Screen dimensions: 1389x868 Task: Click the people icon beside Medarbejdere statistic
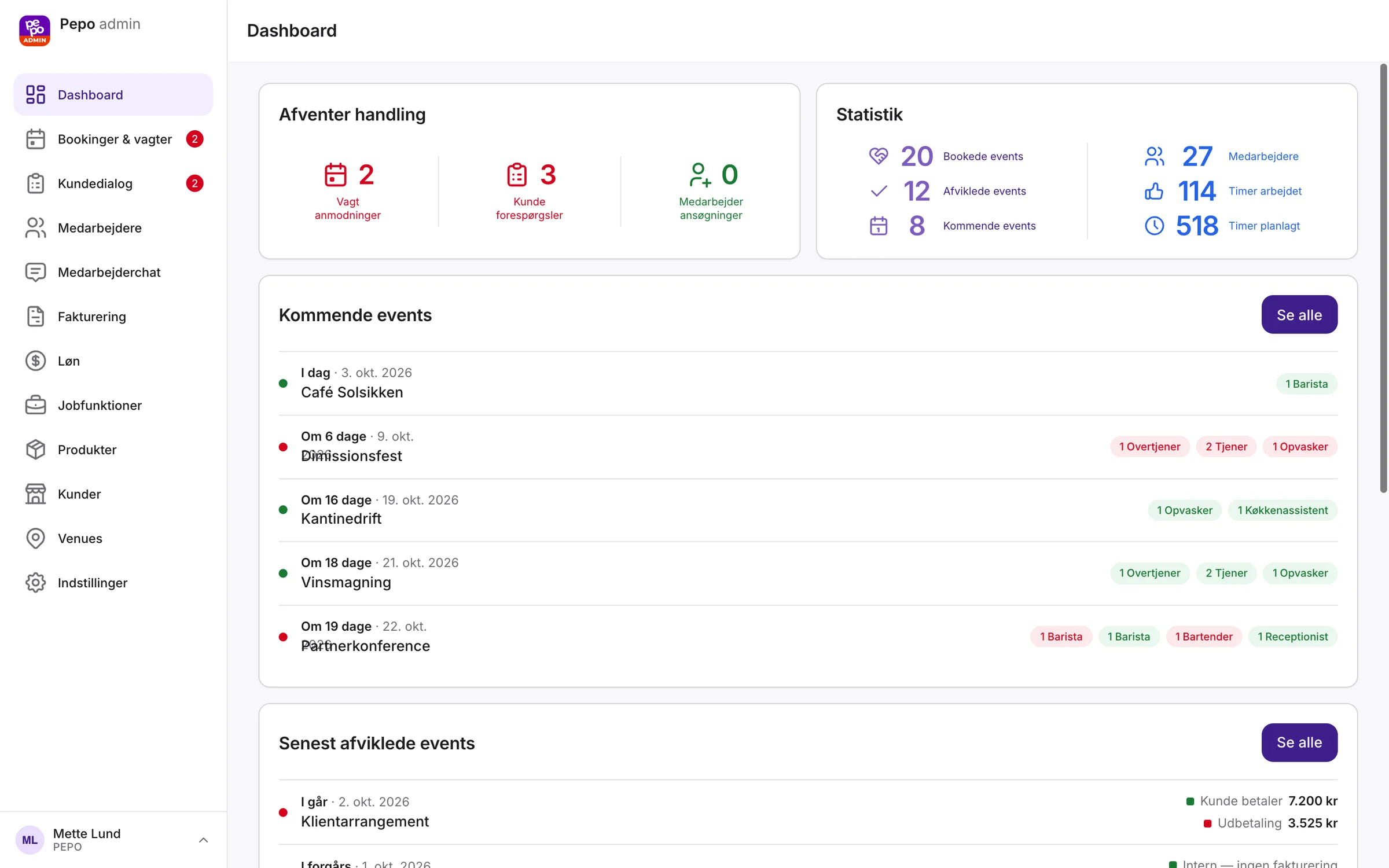pos(1154,156)
